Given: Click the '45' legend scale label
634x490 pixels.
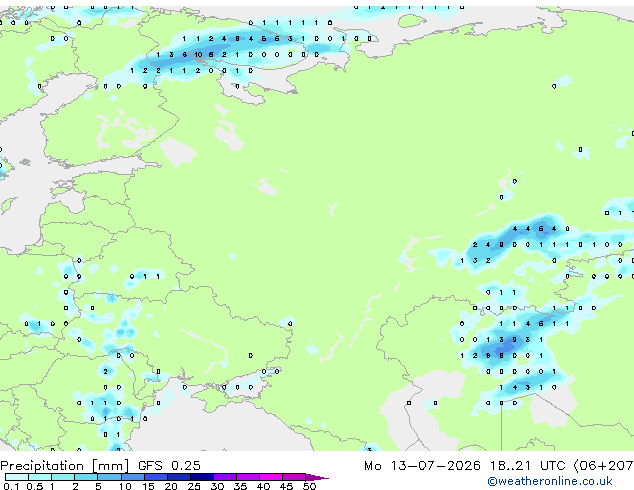Looking at the screenshot, I should (x=286, y=486).
